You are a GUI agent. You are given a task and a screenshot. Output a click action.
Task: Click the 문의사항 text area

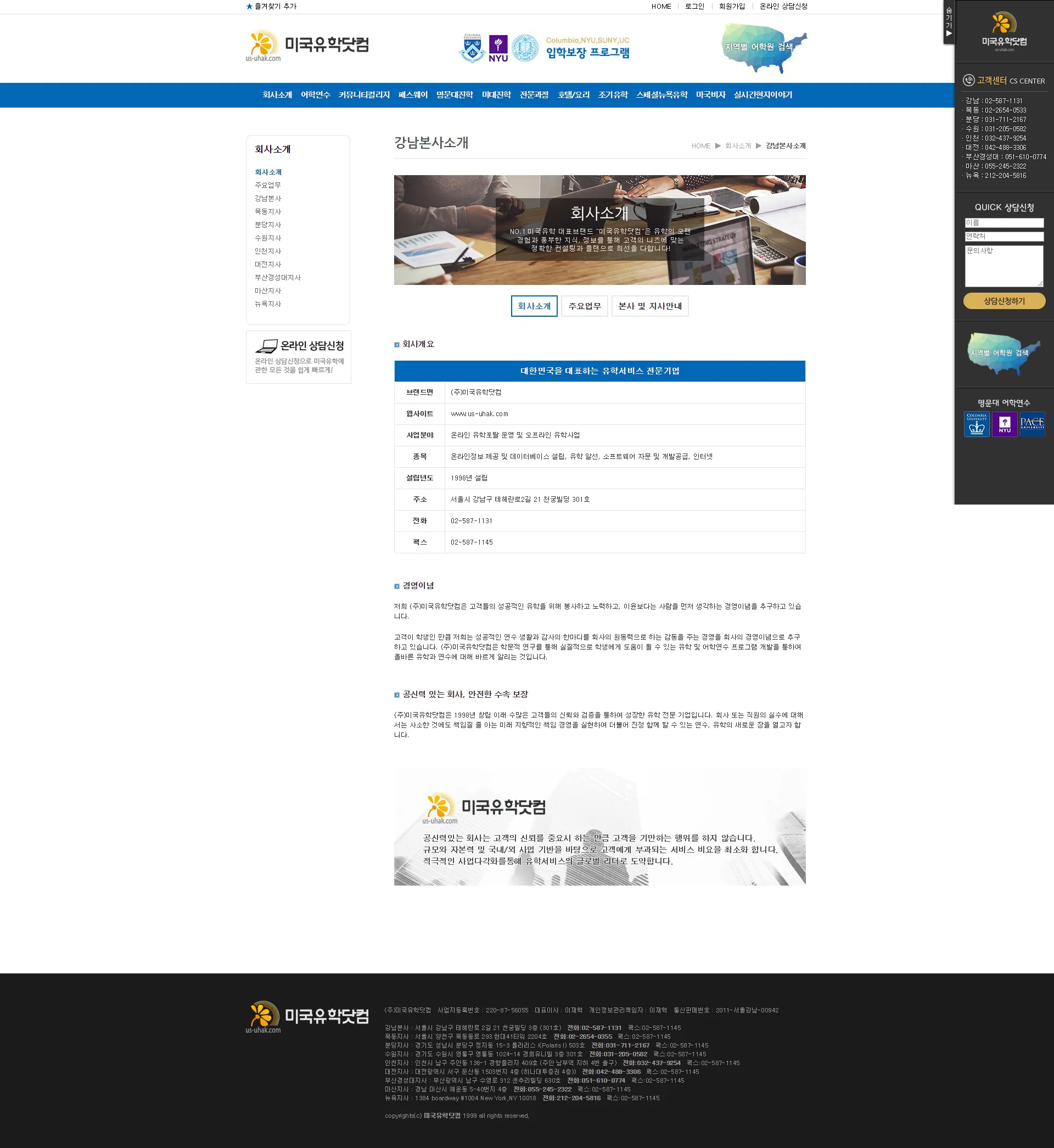coord(1004,266)
